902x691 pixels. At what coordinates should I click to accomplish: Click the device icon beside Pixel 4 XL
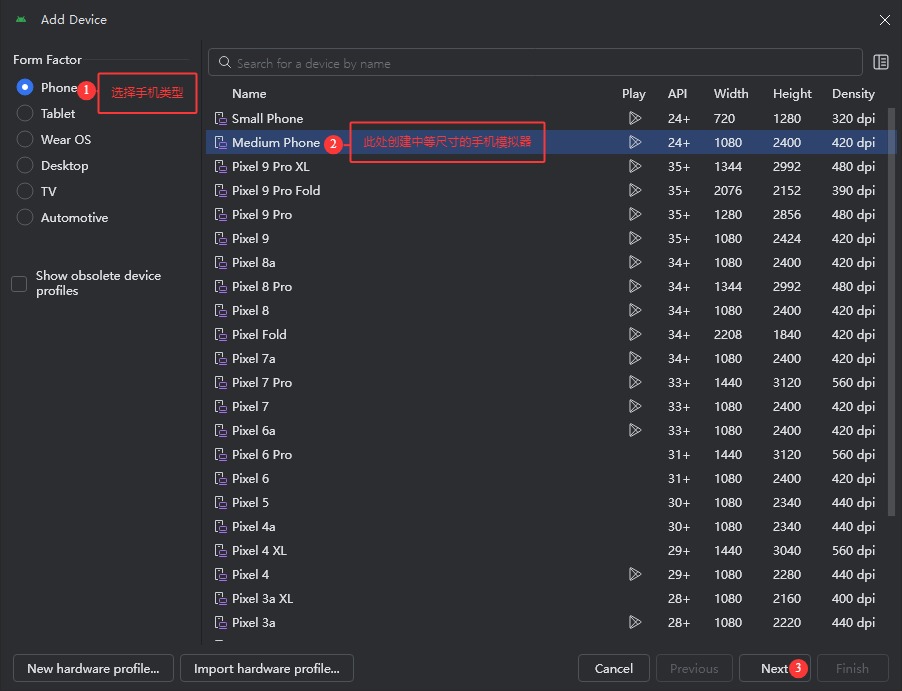tap(220, 551)
